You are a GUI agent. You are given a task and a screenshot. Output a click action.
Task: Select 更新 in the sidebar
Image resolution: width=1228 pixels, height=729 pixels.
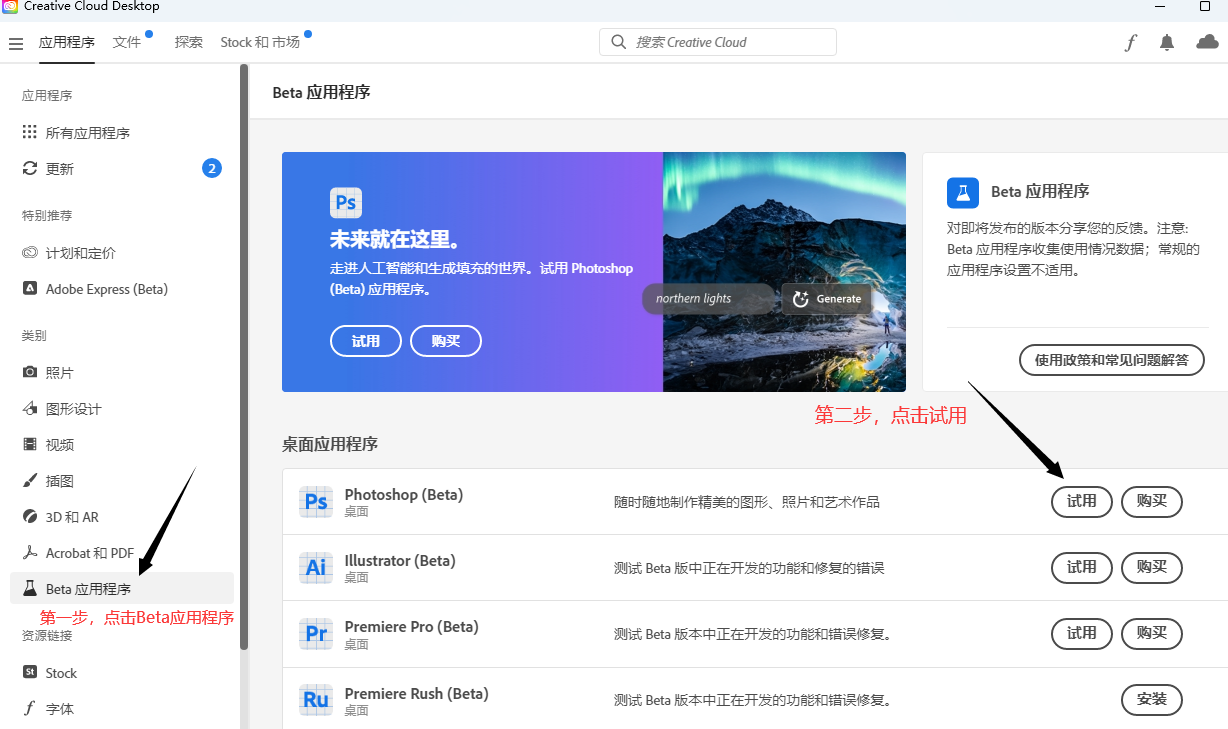click(x=60, y=169)
